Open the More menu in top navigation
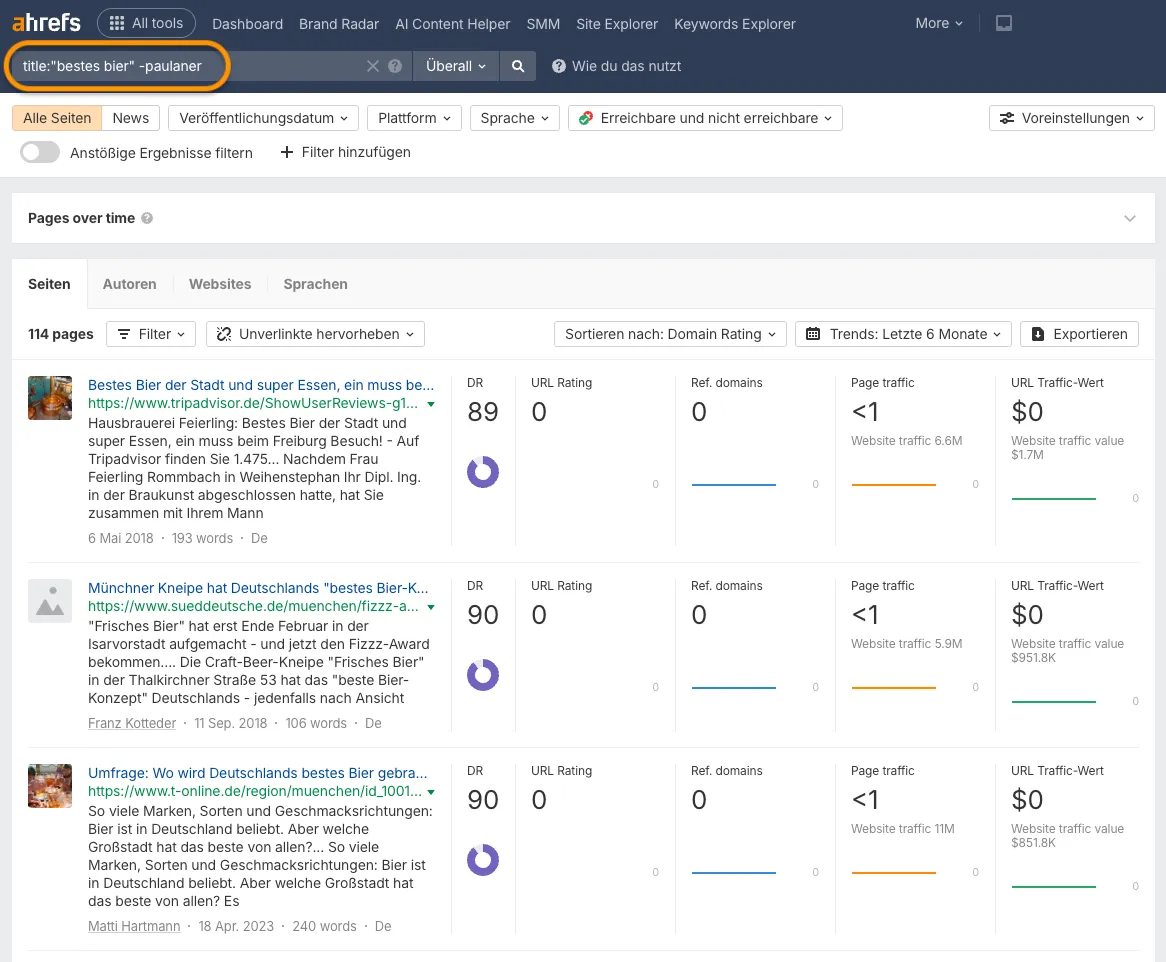The width and height of the screenshot is (1166, 962). [x=938, y=23]
